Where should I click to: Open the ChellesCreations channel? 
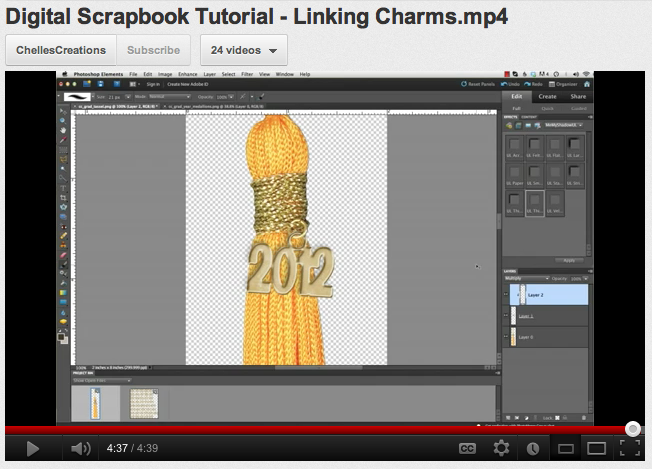click(61, 50)
